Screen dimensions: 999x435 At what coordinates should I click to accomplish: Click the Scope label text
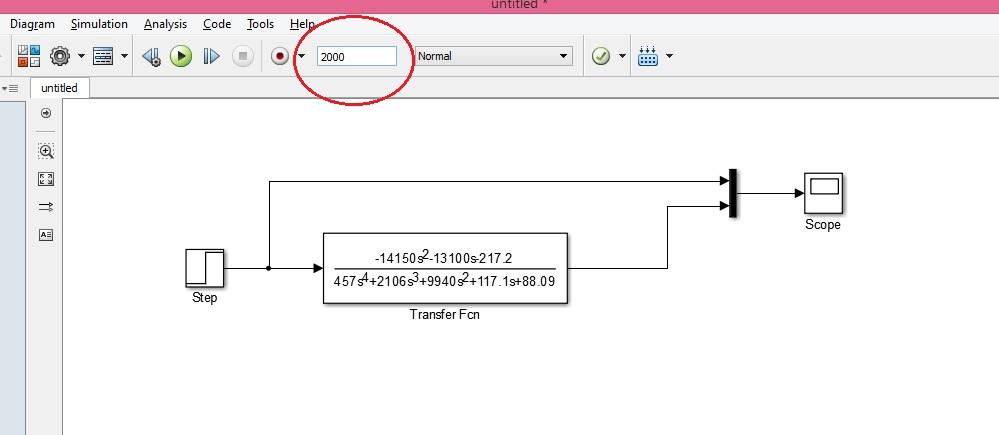point(823,224)
